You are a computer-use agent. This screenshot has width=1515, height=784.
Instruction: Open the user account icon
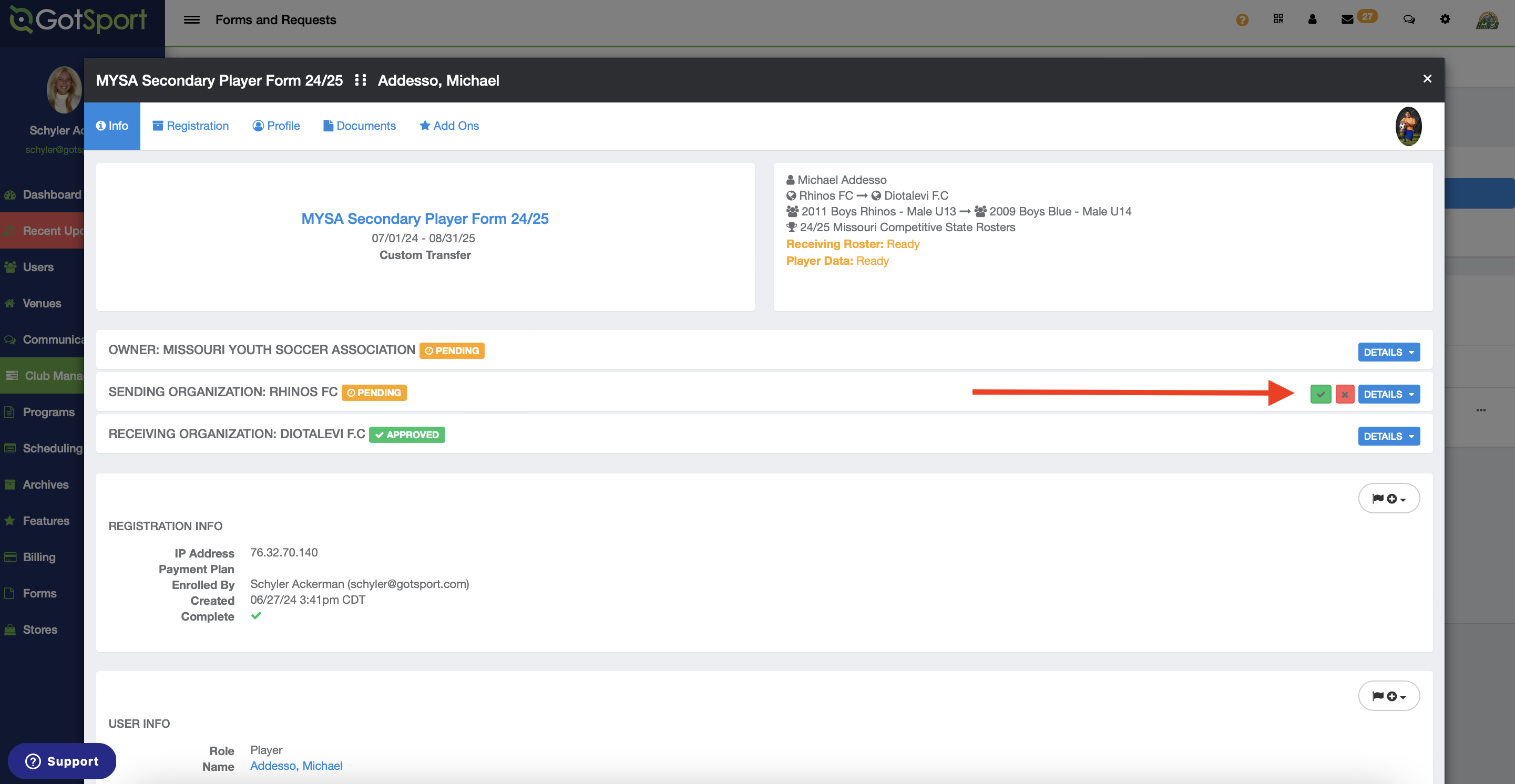(1312, 19)
